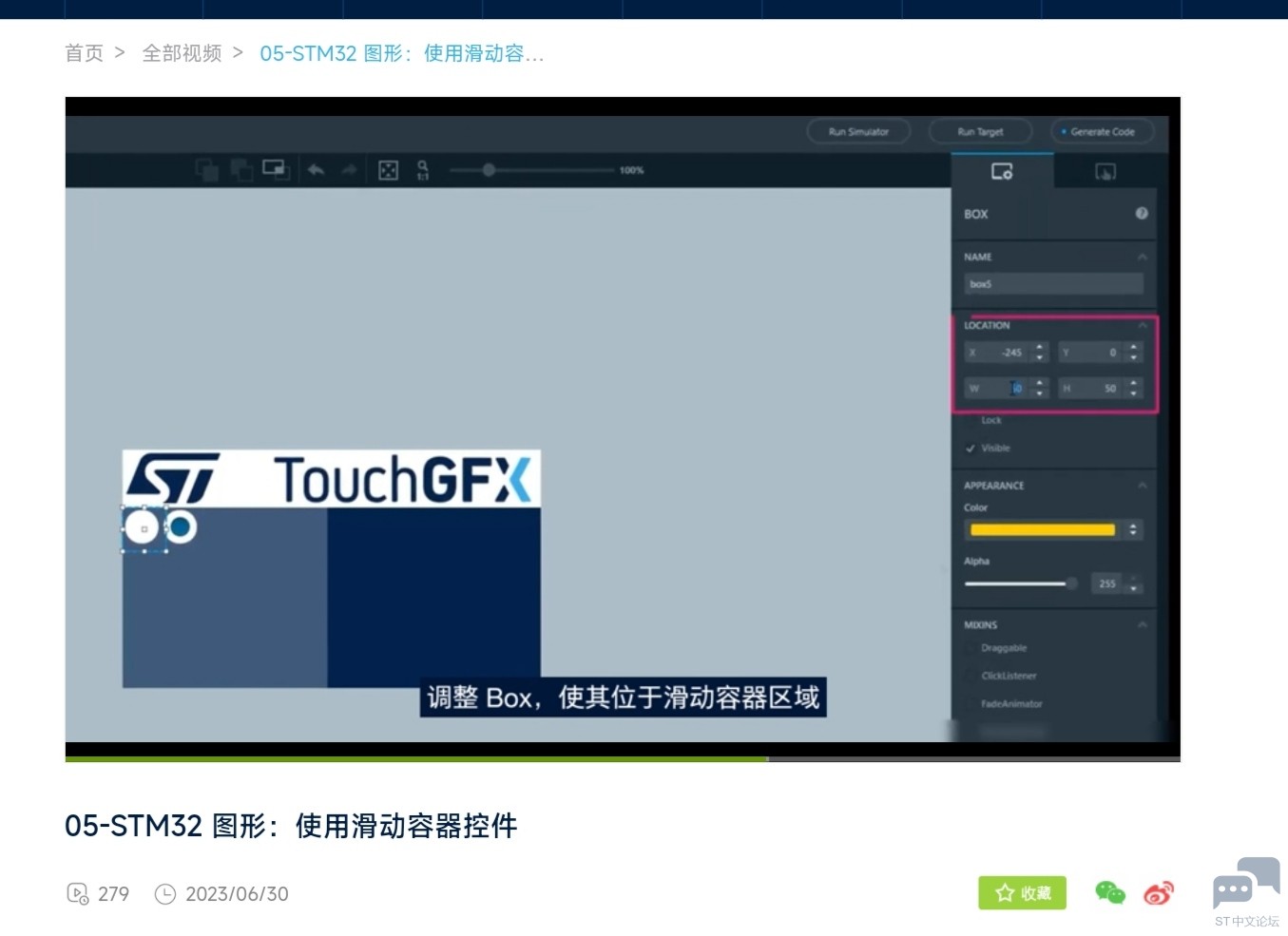1288x936 pixels.
Task: Click the X value stepper arrows
Action: 1040,353
